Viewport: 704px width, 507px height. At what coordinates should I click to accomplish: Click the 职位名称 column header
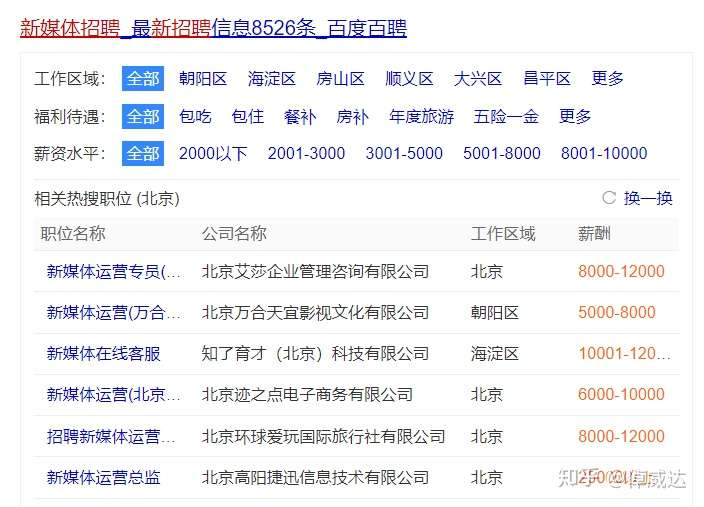pos(73,234)
